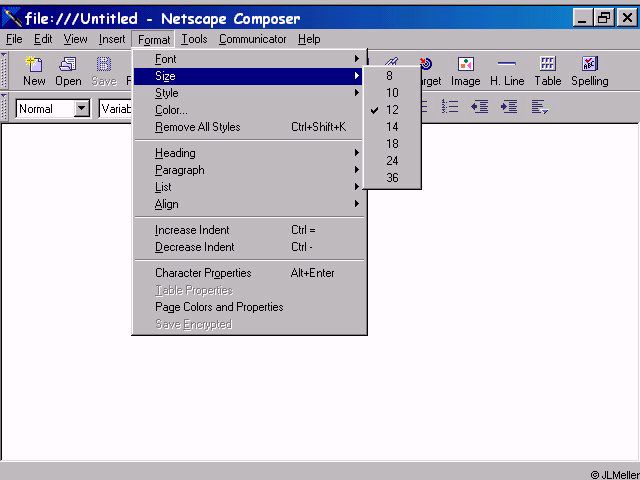Click the top toolbar drag handle

click(x=4, y=71)
